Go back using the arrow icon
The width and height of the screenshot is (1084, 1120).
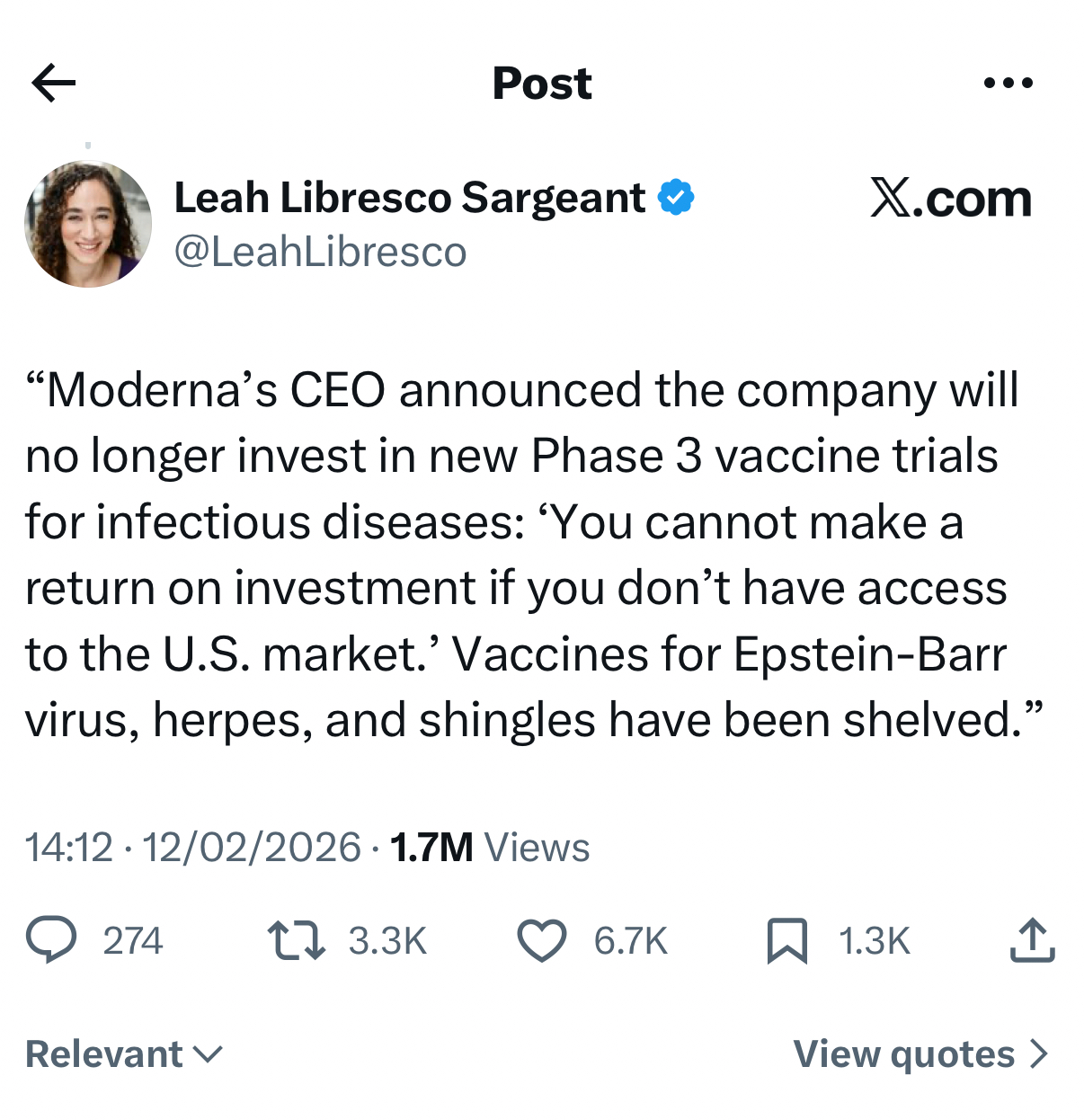pyautogui.click(x=54, y=84)
